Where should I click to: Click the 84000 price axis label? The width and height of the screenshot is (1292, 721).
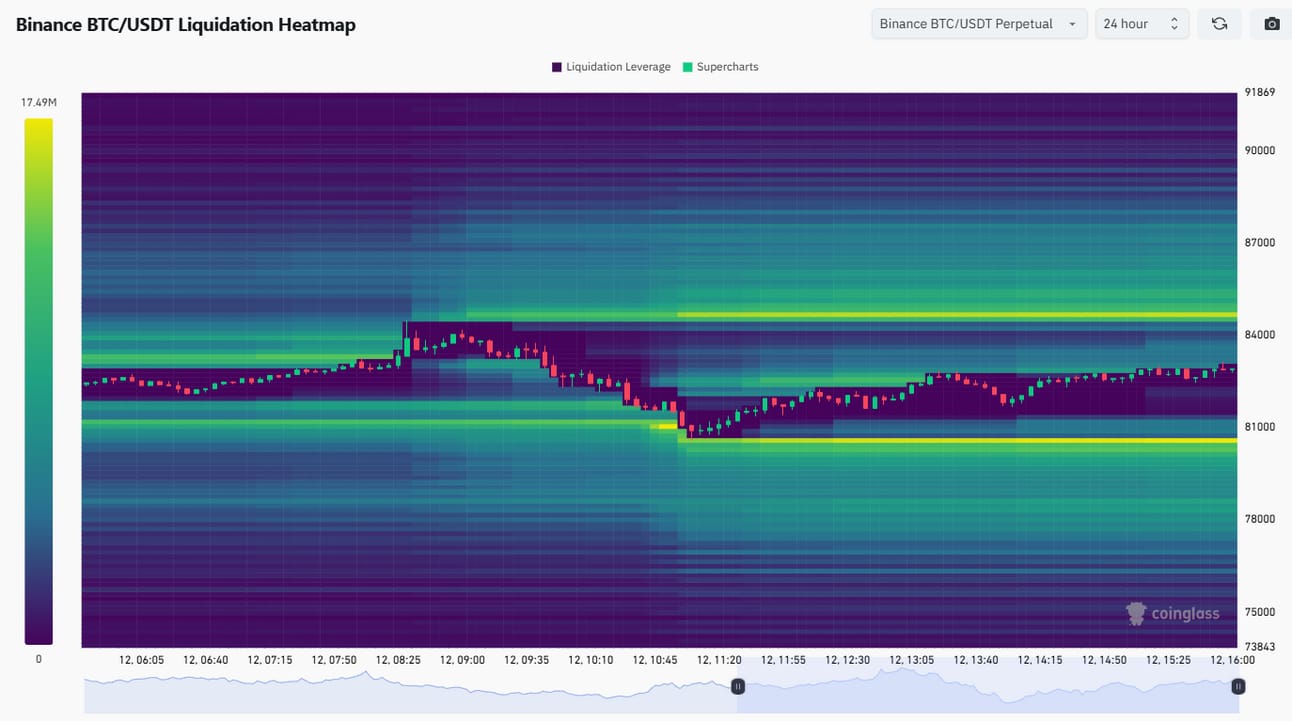1259,334
